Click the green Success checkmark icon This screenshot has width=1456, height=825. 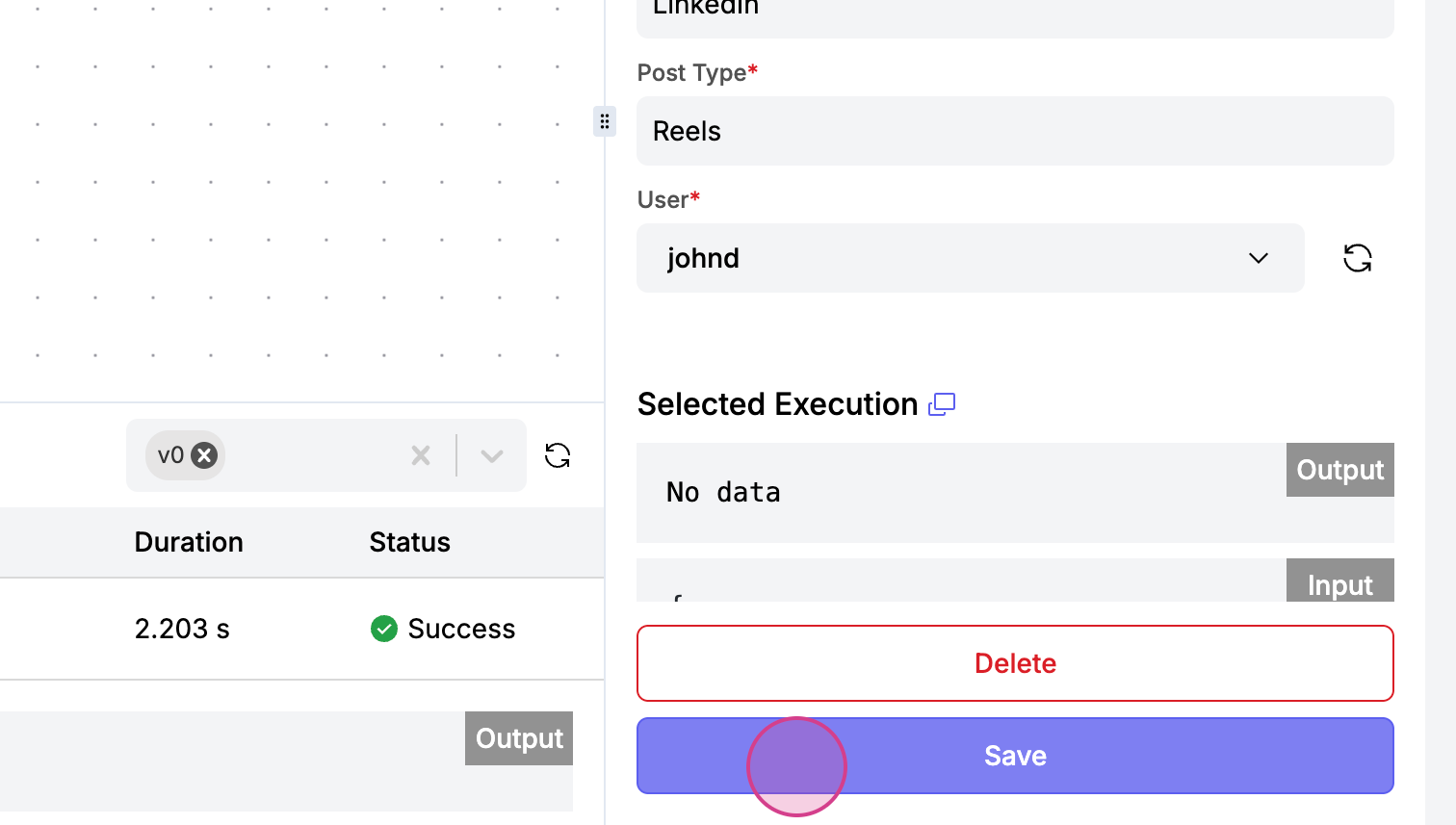click(384, 629)
